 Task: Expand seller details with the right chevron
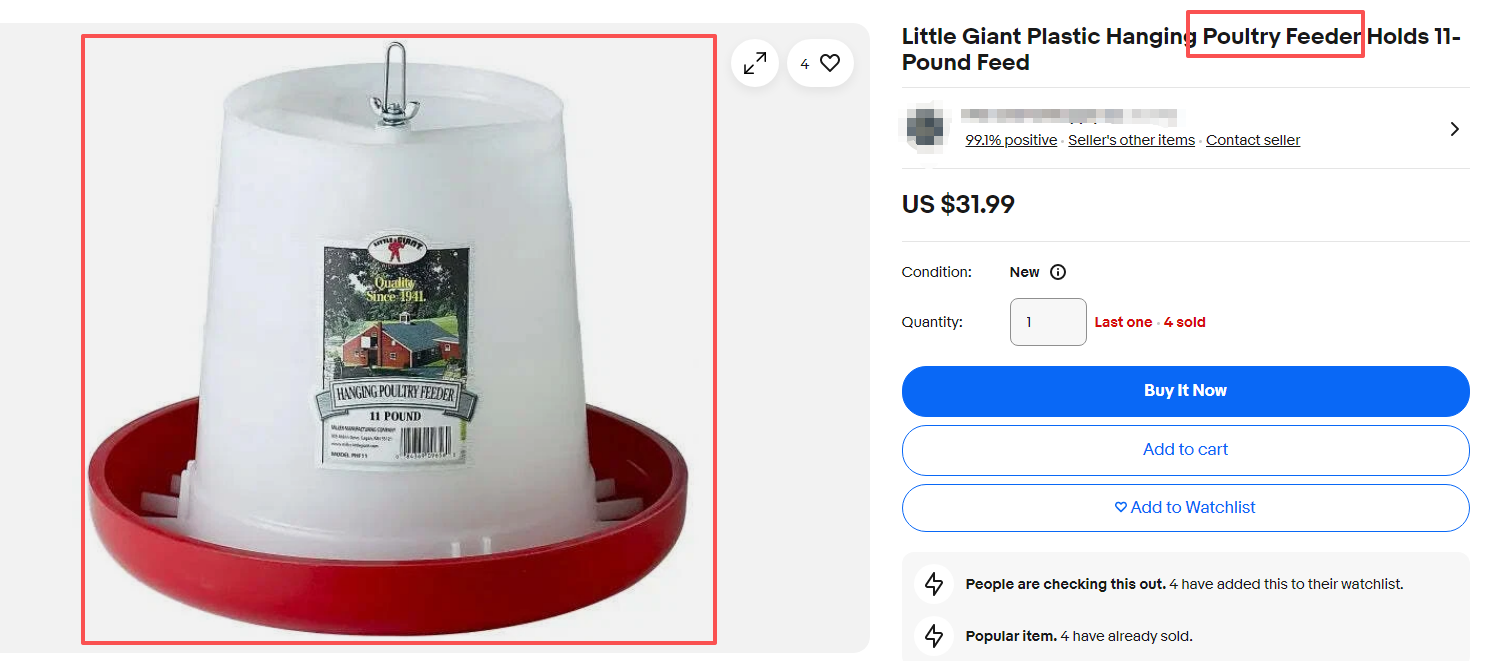pos(1454,129)
